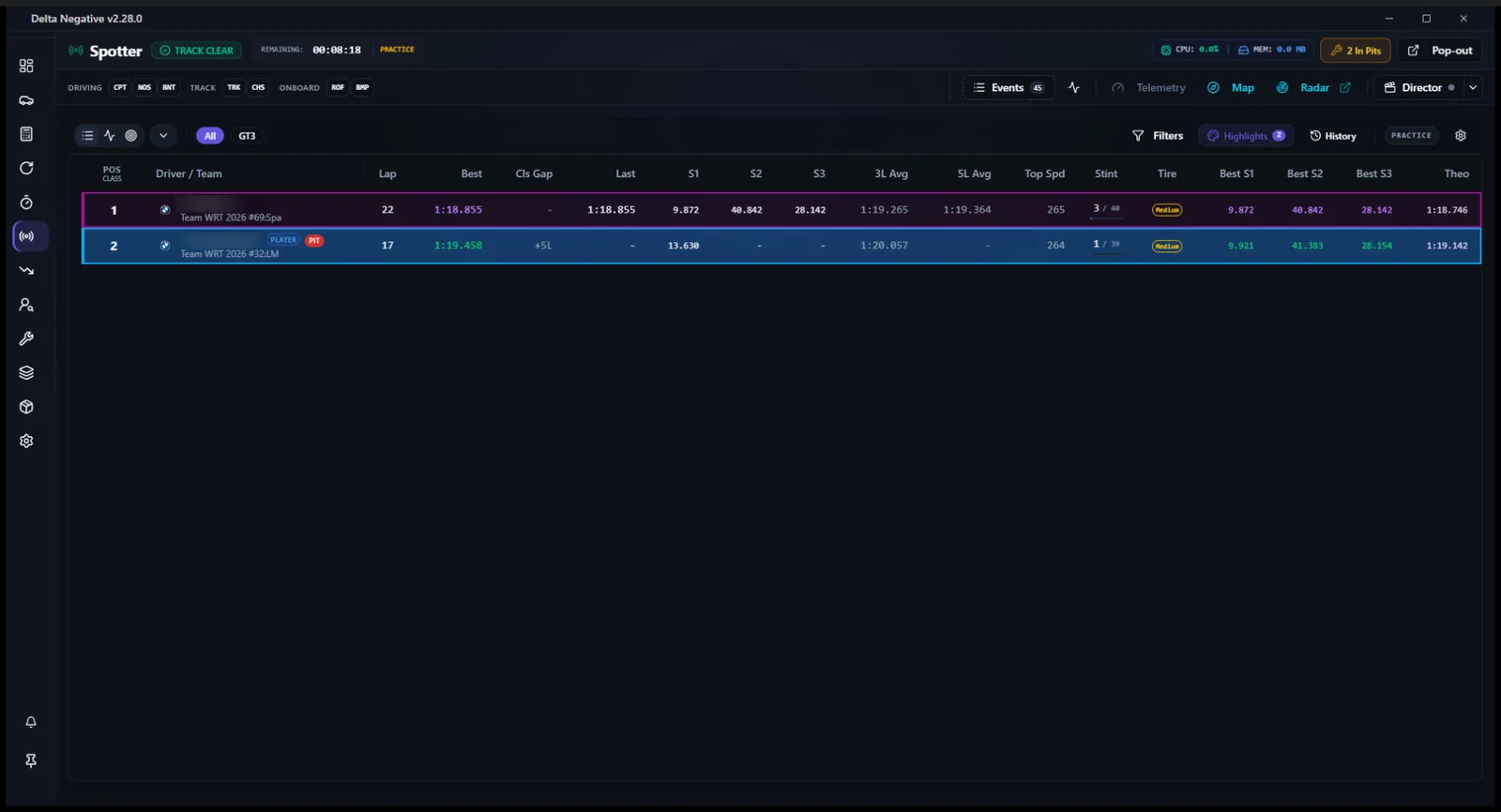1501x812 pixels.
Task: Open the settings gear in sidebar
Action: (x=26, y=441)
